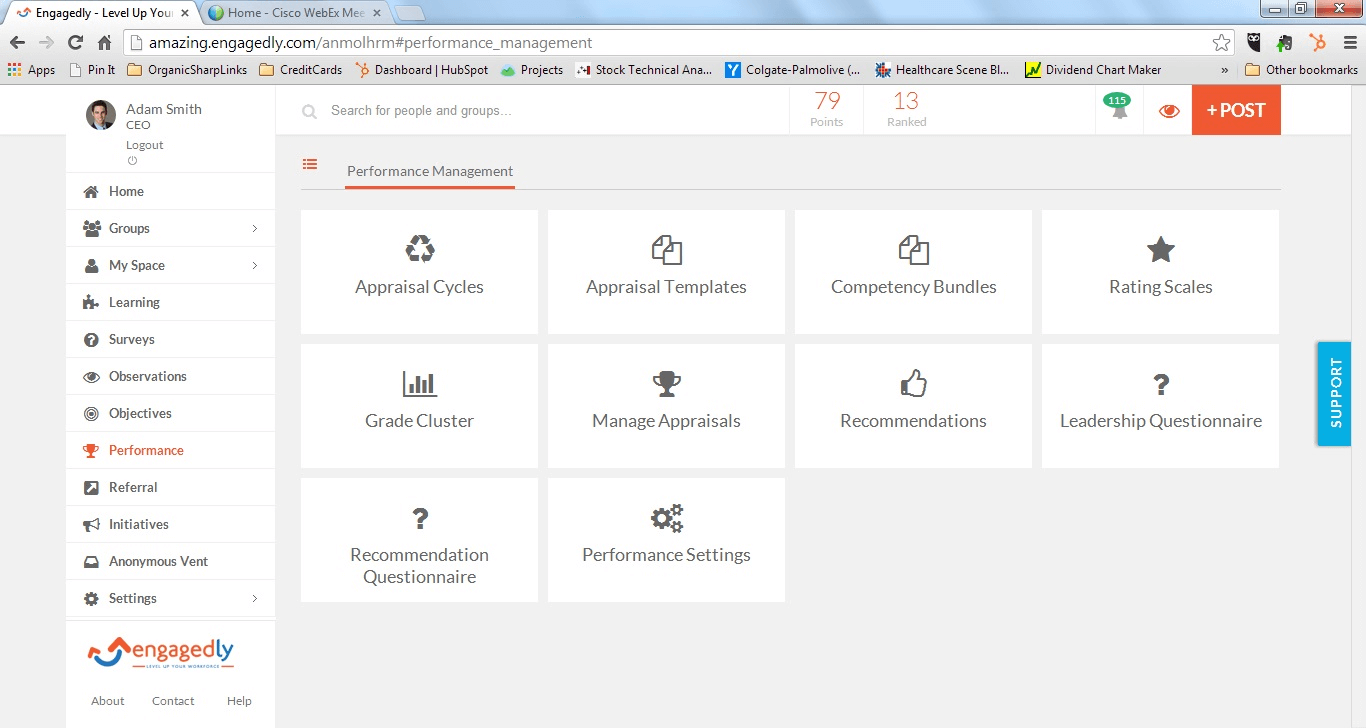1366x728 pixels.
Task: Open Recommendations thumbs-up tile
Action: coord(913,405)
